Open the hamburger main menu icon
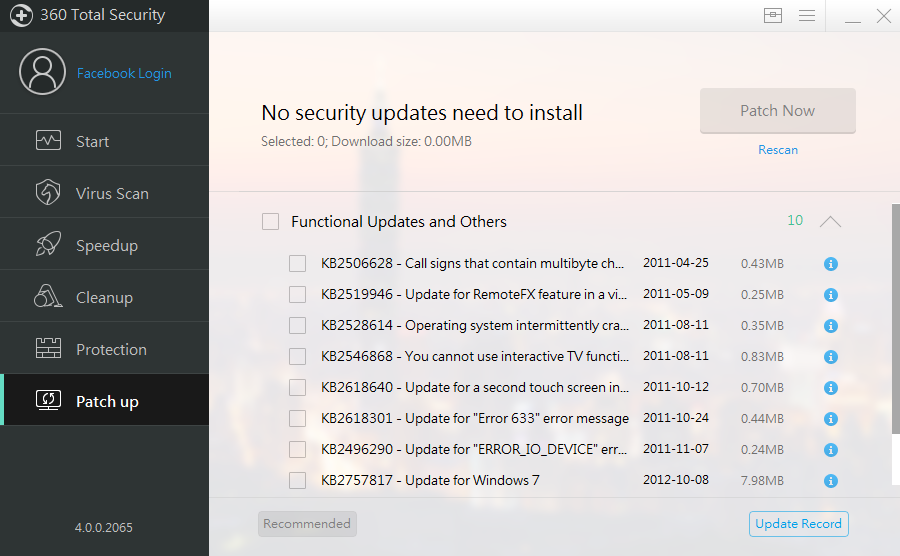900x556 pixels. (x=807, y=15)
